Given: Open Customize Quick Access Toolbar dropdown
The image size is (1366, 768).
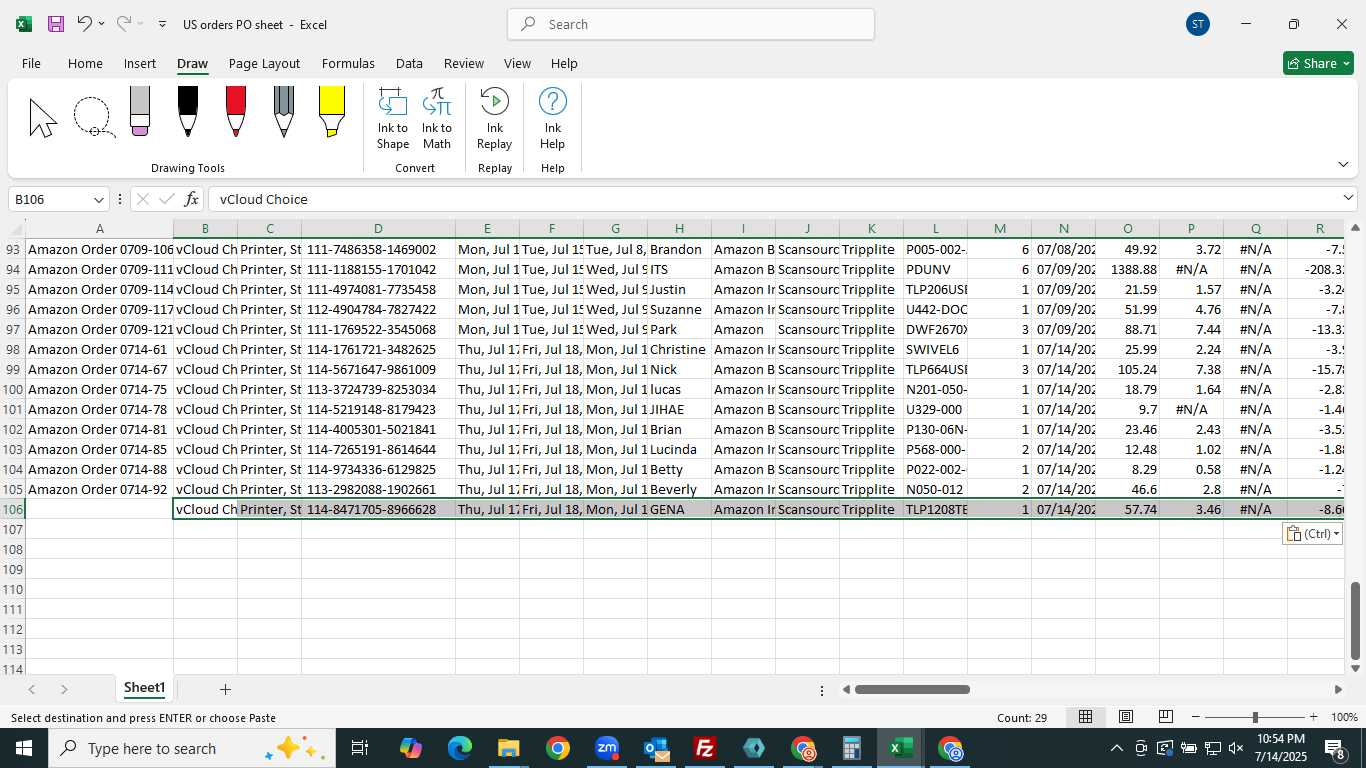Looking at the screenshot, I should 162,24.
